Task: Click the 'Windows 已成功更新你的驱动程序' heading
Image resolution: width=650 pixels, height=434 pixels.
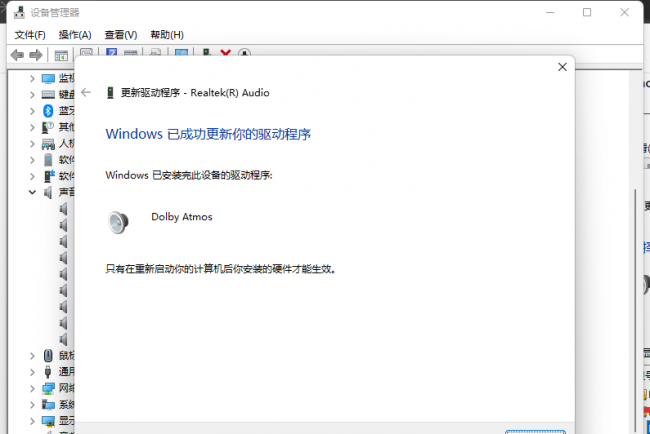Action: coord(208,134)
